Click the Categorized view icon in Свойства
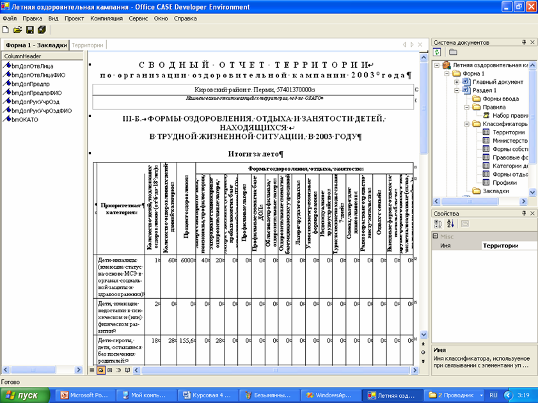 click(438, 224)
